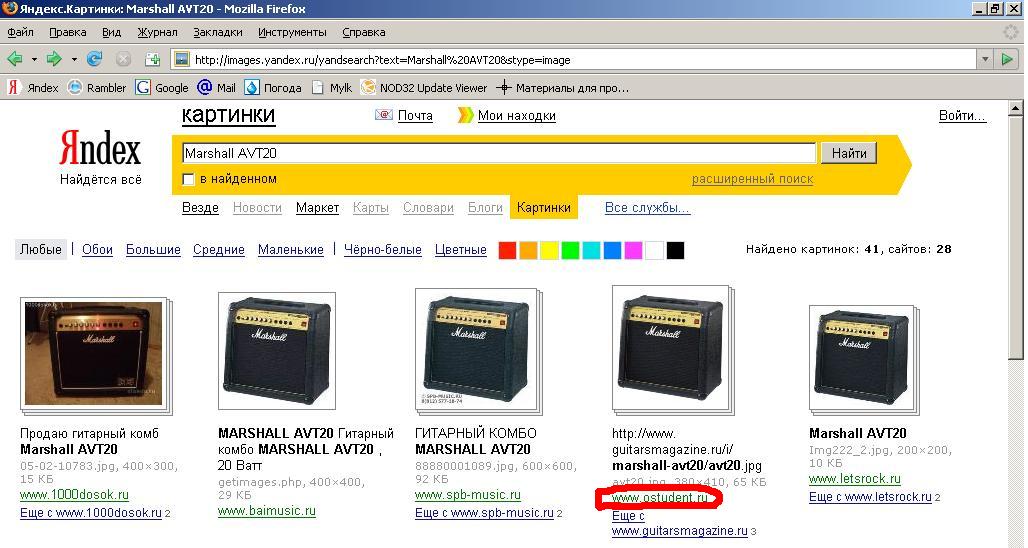
Task: Filter by Обои image size
Action: pyautogui.click(x=97, y=249)
